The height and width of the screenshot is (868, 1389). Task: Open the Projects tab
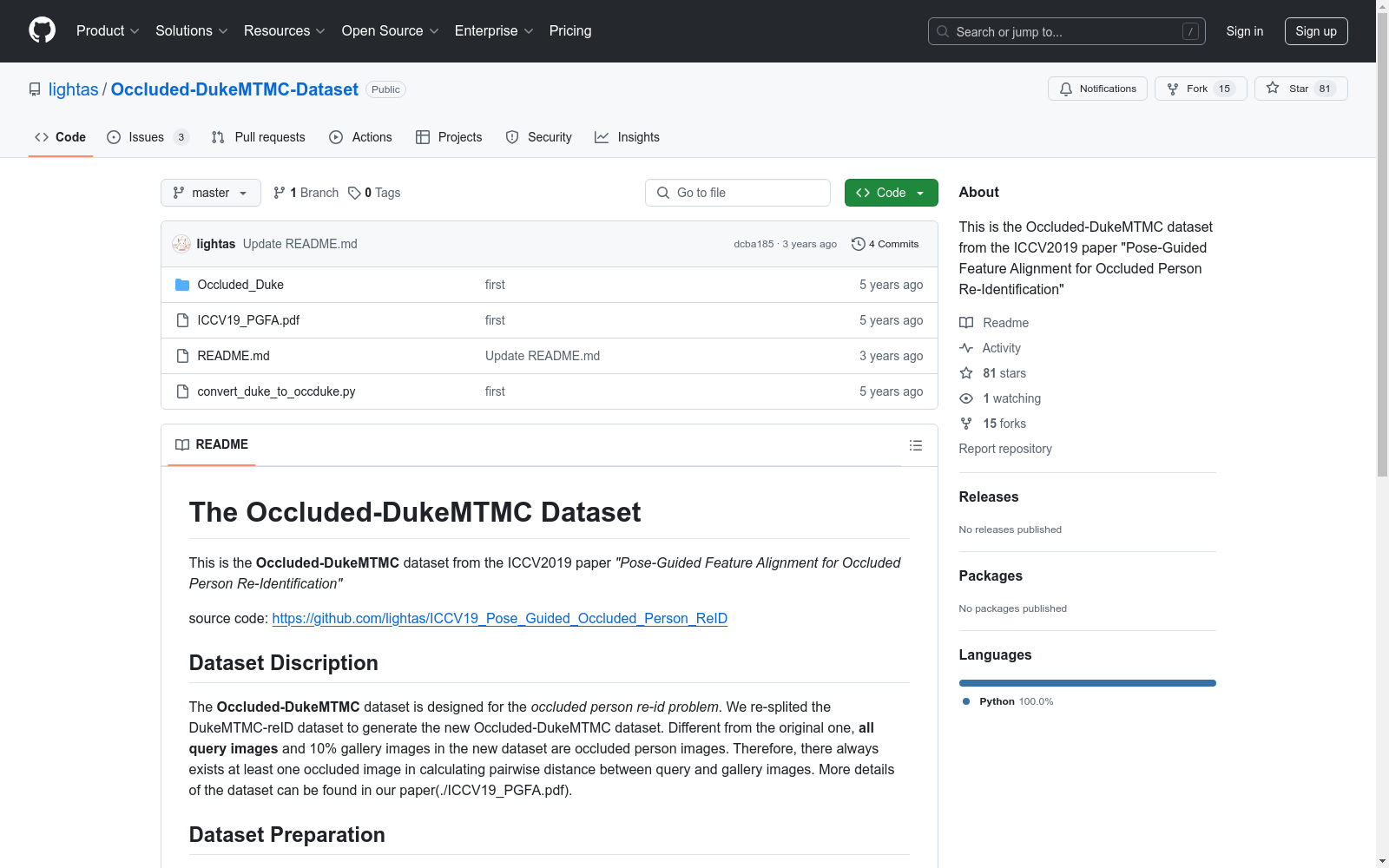(449, 137)
